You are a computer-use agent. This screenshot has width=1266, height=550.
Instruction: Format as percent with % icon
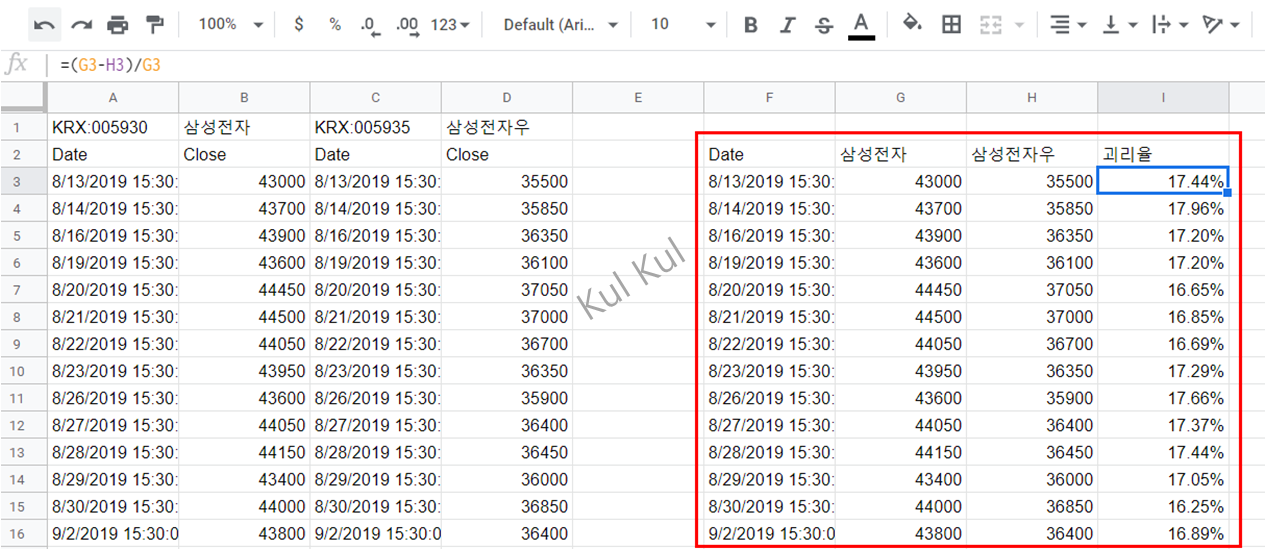click(335, 25)
